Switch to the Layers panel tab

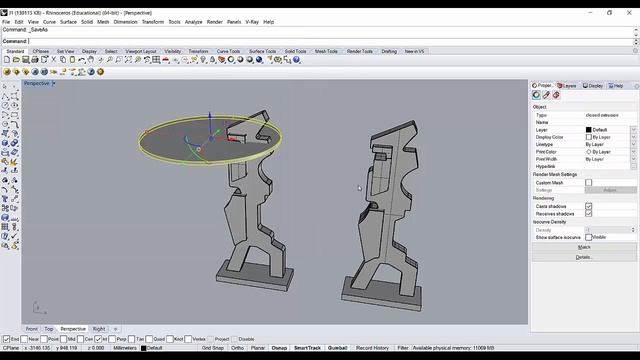[567, 86]
